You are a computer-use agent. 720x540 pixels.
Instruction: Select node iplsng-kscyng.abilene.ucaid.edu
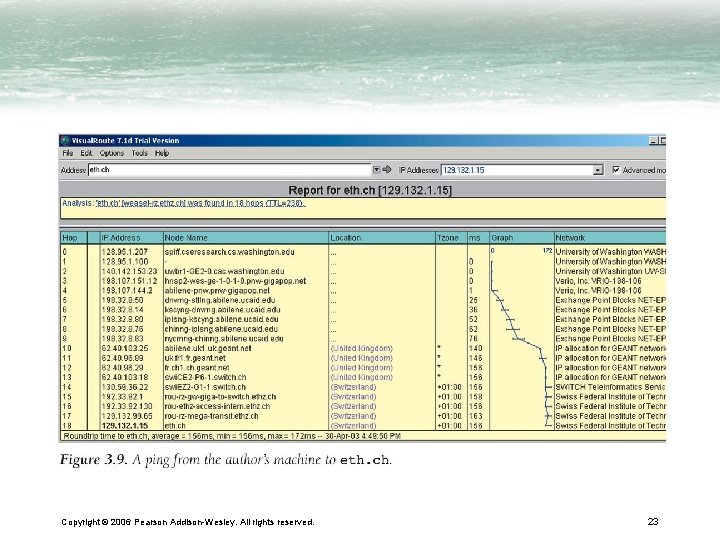(x=221, y=320)
